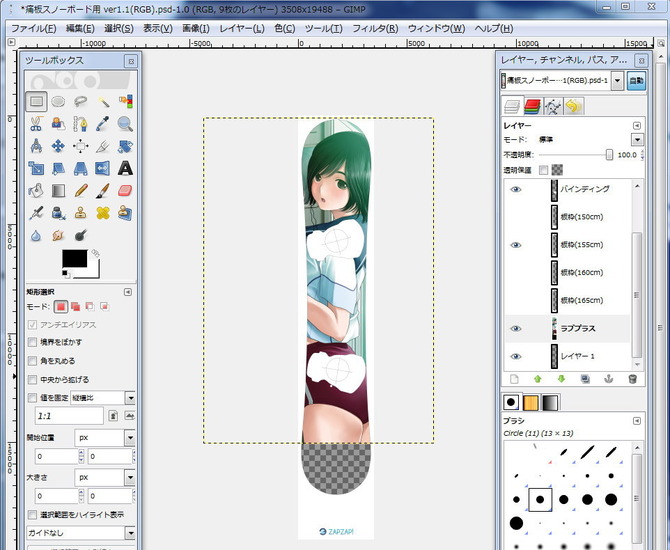Select the Heal tool
The image size is (670, 550).
[x=103, y=213]
